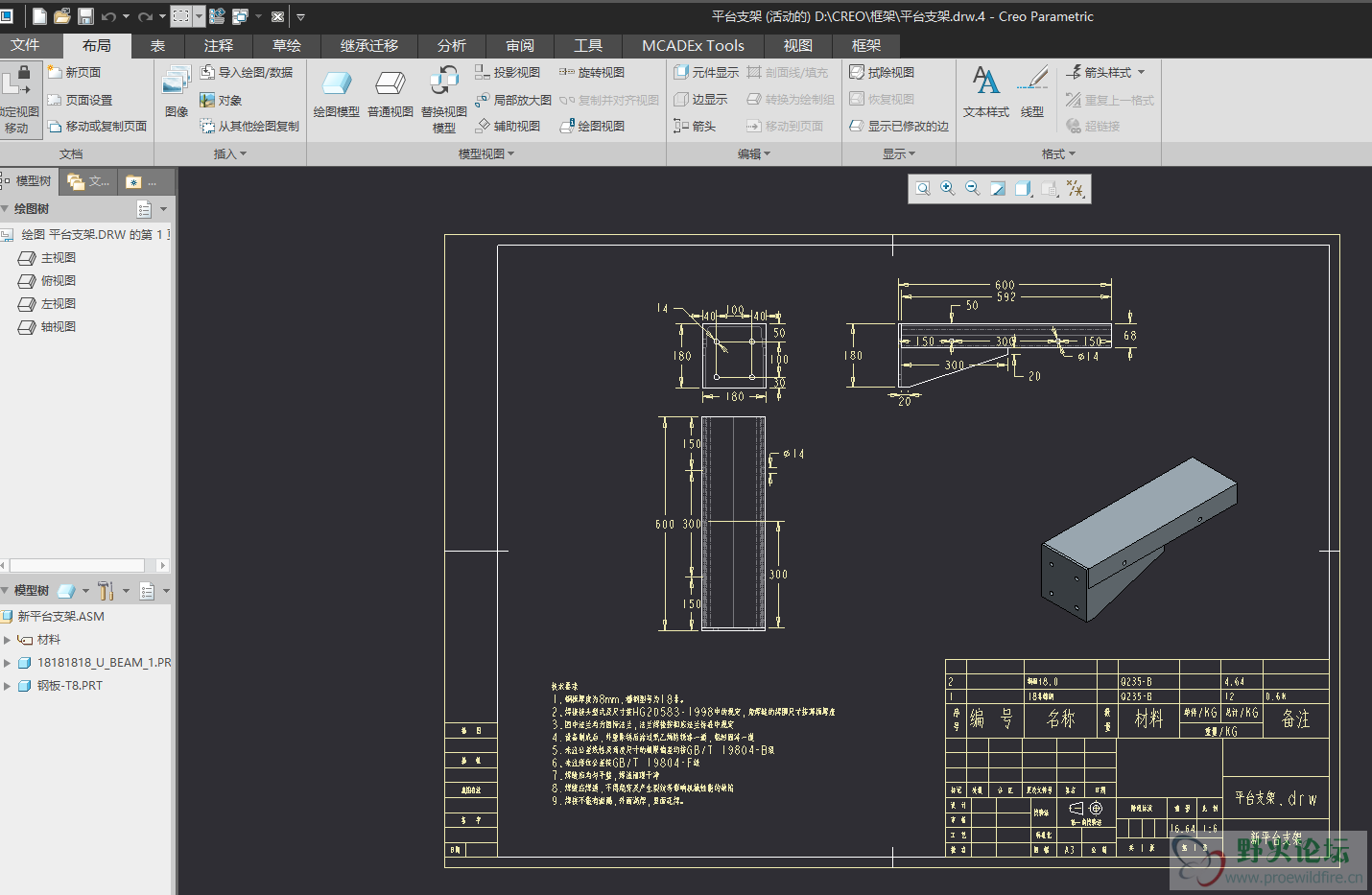Screen dimensions: 1372x895
Task: Click 导入绘图/数据
Action: pyautogui.click(x=247, y=72)
